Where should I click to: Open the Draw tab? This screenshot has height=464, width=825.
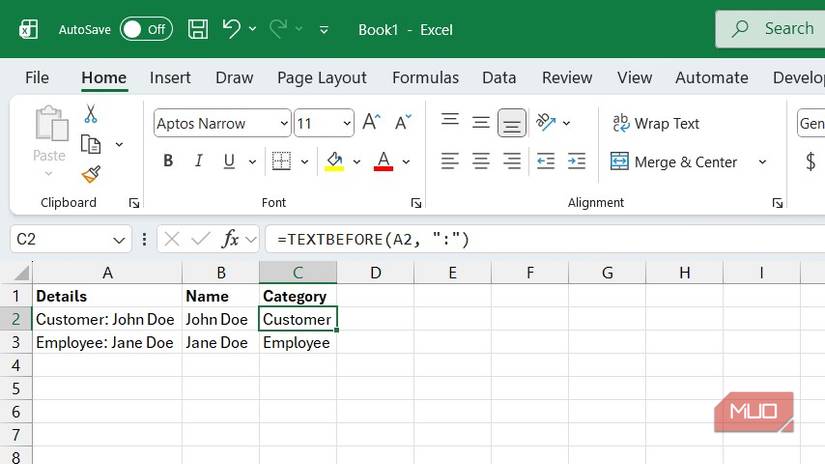[x=234, y=78]
